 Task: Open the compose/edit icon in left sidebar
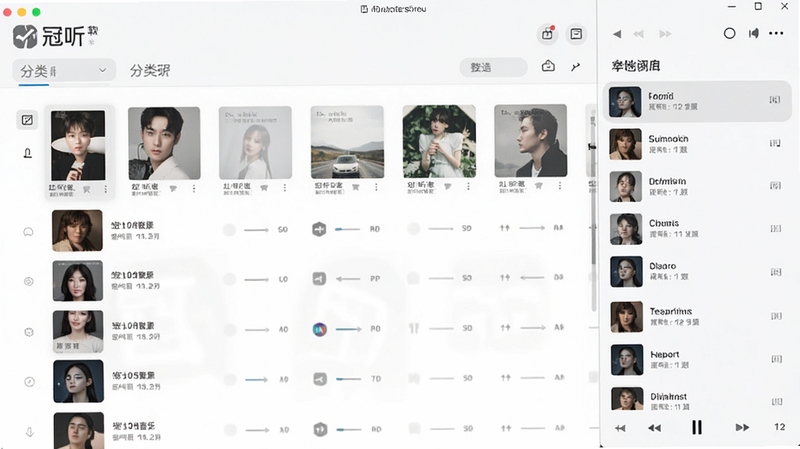pyautogui.click(x=27, y=120)
